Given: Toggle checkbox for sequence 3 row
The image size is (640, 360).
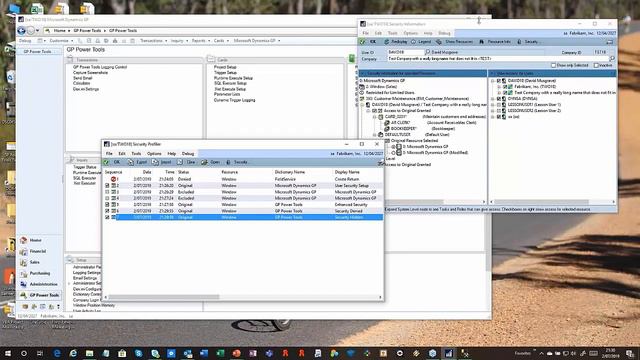Looking at the screenshot, I should [x=107, y=192].
